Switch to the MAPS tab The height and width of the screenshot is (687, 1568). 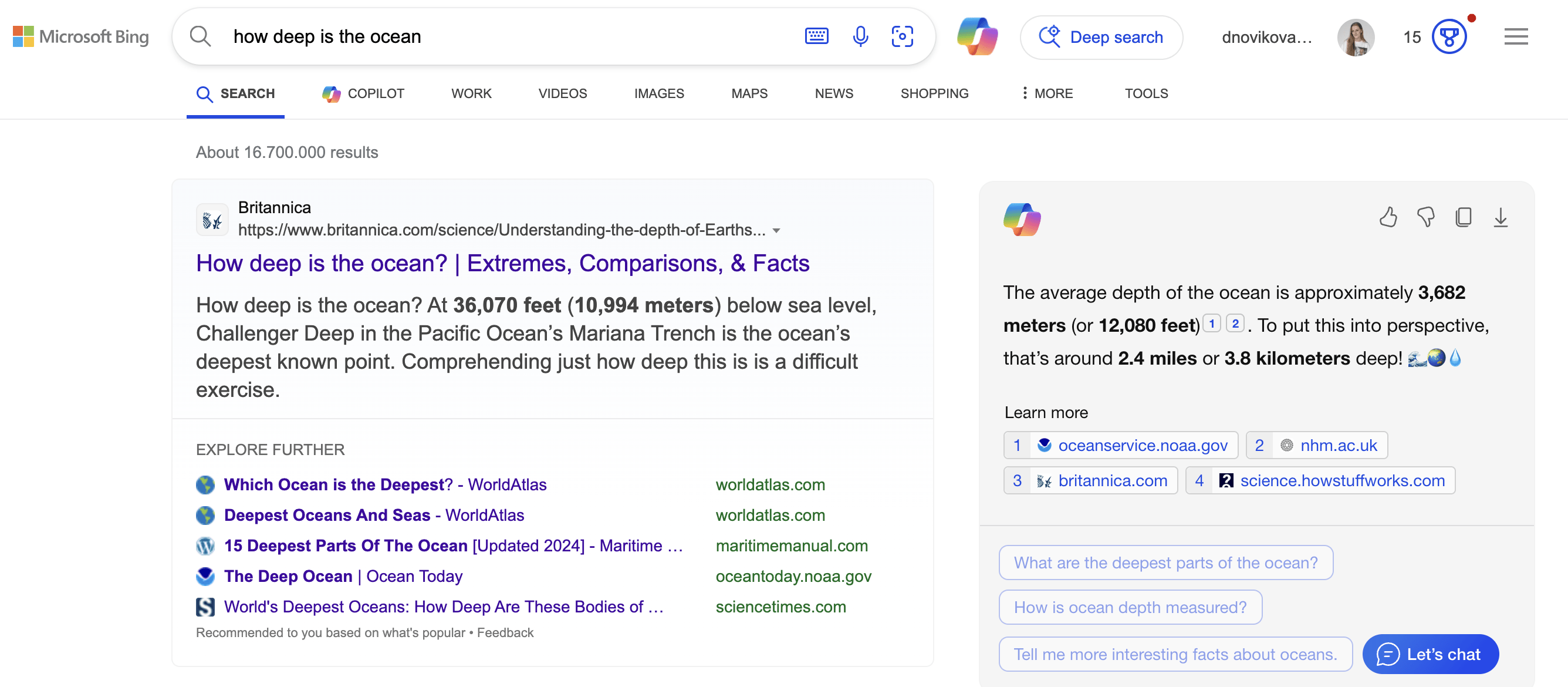(x=749, y=94)
